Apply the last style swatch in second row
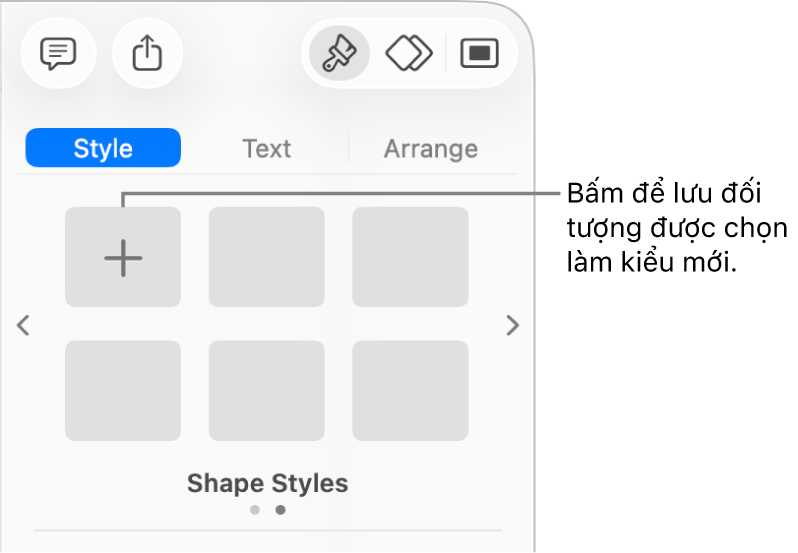The width and height of the screenshot is (798, 553). (x=410, y=390)
